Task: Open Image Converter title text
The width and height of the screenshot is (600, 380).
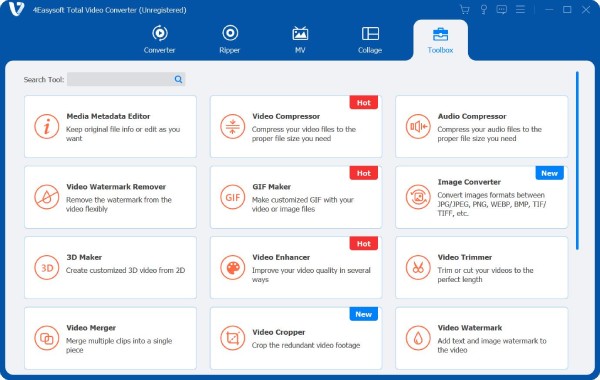Action: click(469, 182)
